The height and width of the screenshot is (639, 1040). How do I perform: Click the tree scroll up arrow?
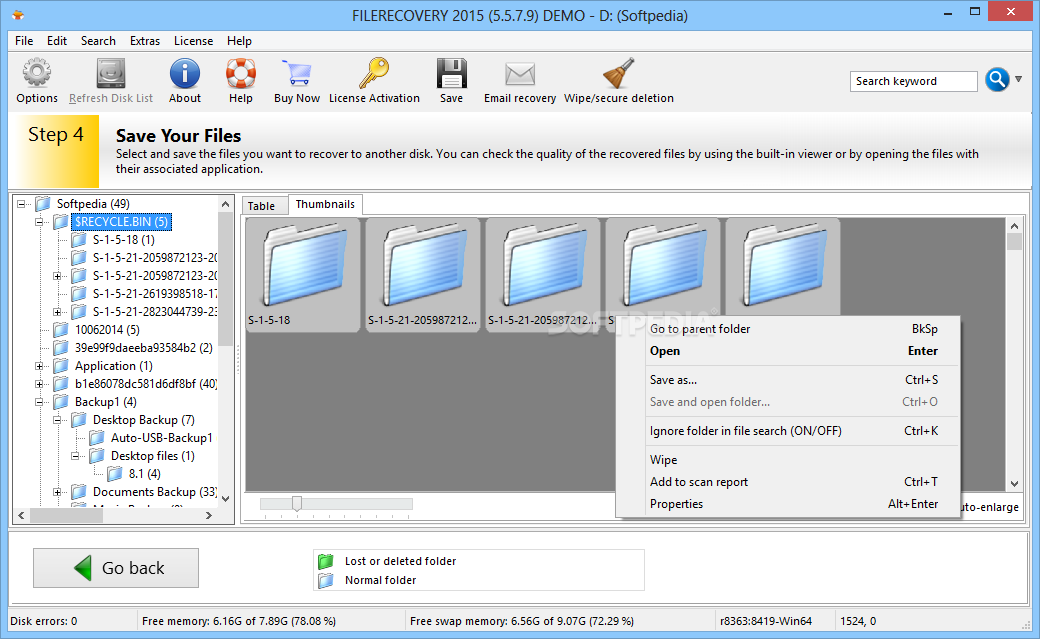tap(226, 204)
